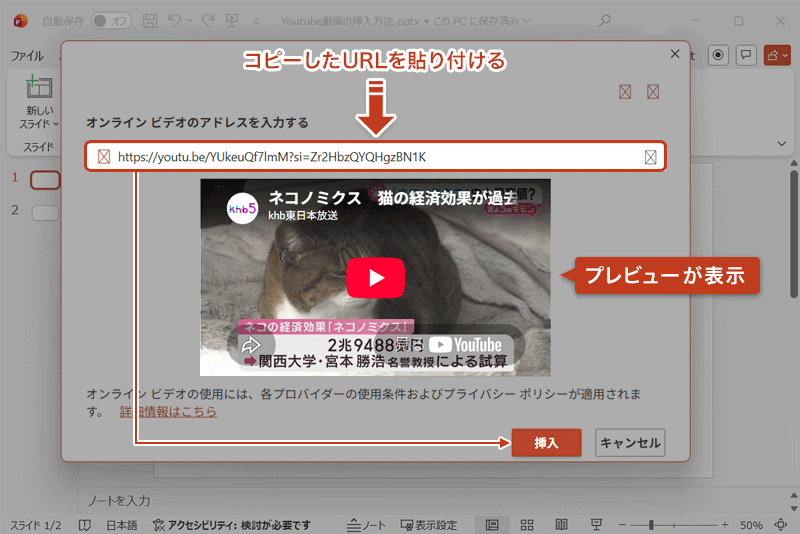Click the 50% zoom level

751,525
